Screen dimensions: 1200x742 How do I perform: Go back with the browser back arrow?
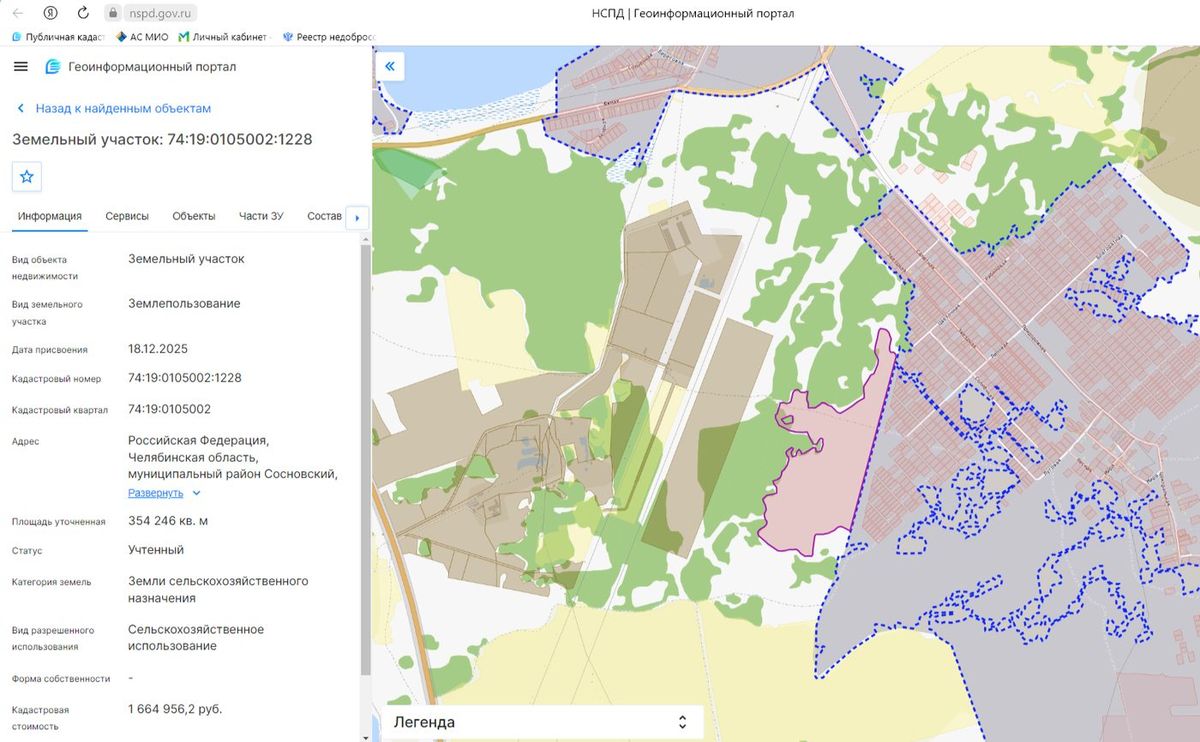pos(17,14)
